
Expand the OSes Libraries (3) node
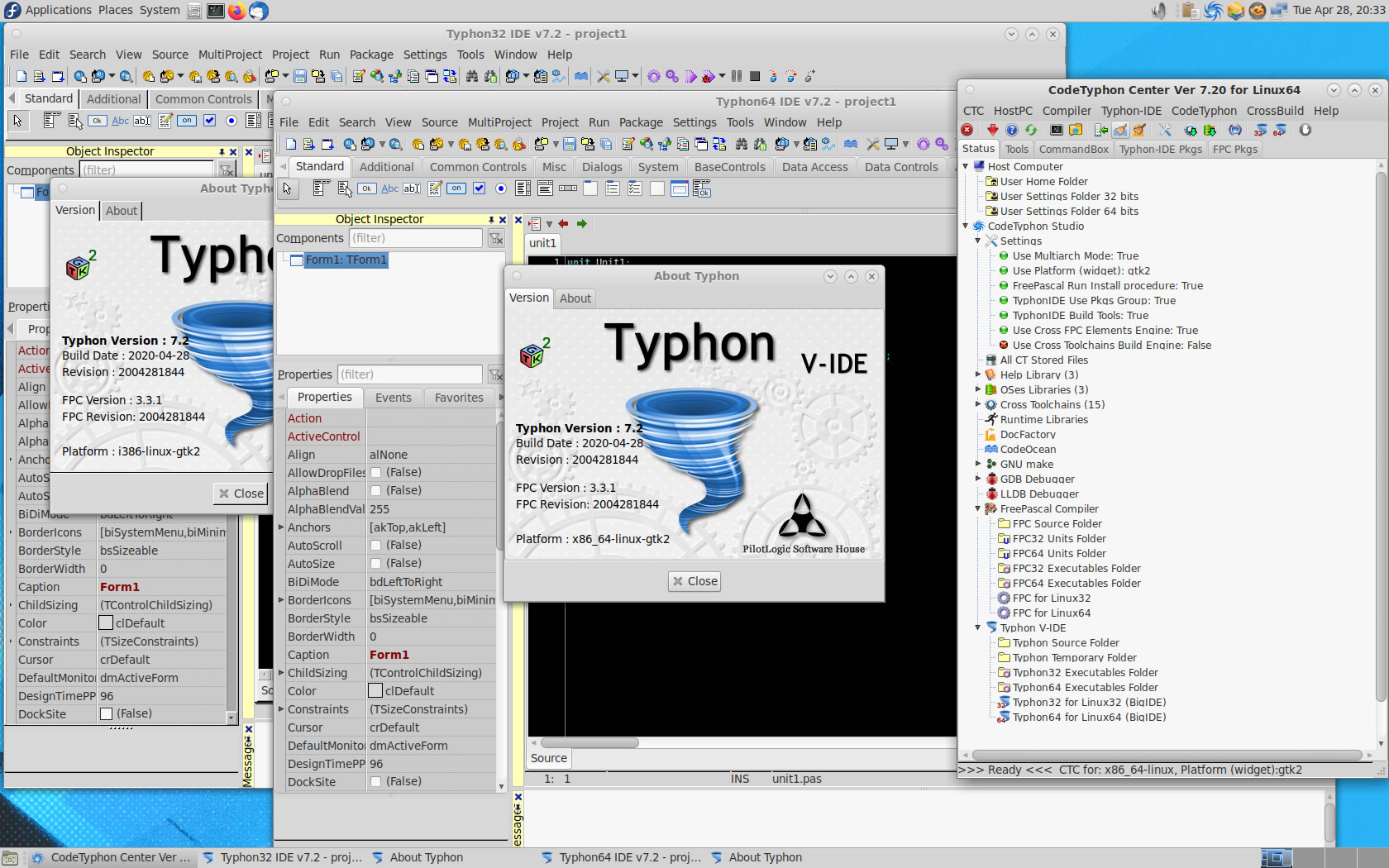tap(978, 389)
